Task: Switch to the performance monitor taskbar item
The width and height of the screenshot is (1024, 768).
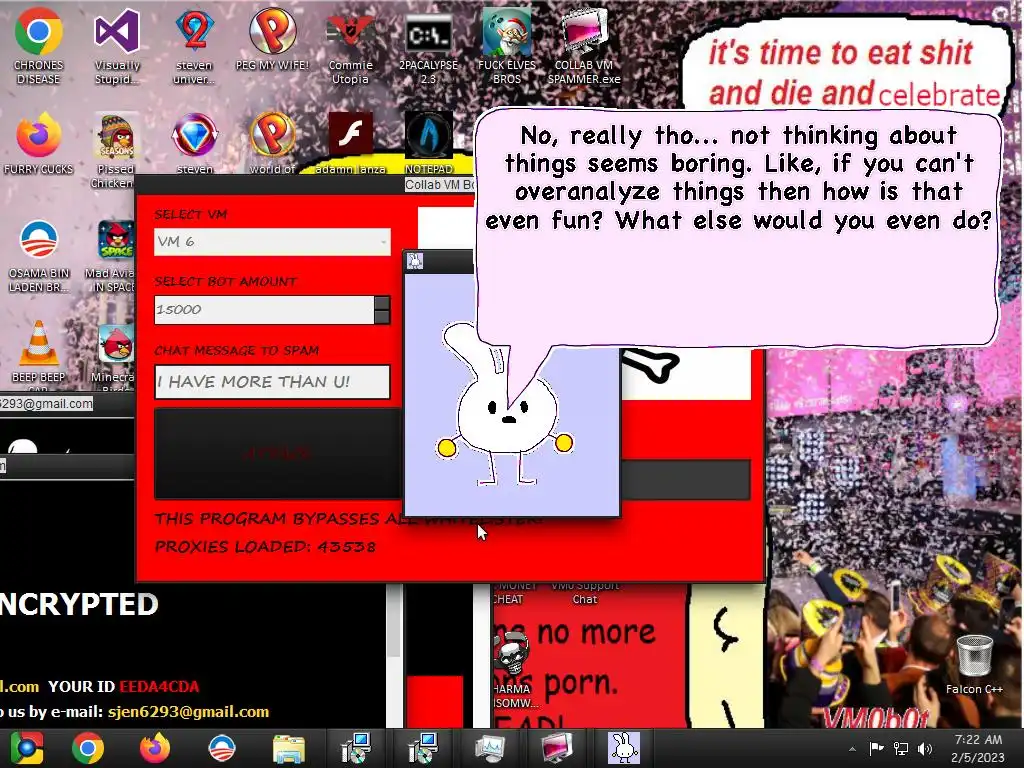Action: [x=490, y=748]
